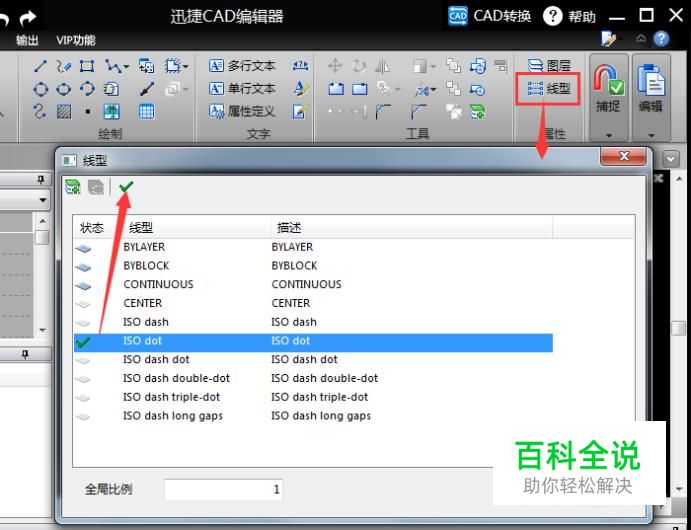Image resolution: width=691 pixels, height=530 pixels.
Task: Select the Line drawing tool
Action: pos(41,67)
